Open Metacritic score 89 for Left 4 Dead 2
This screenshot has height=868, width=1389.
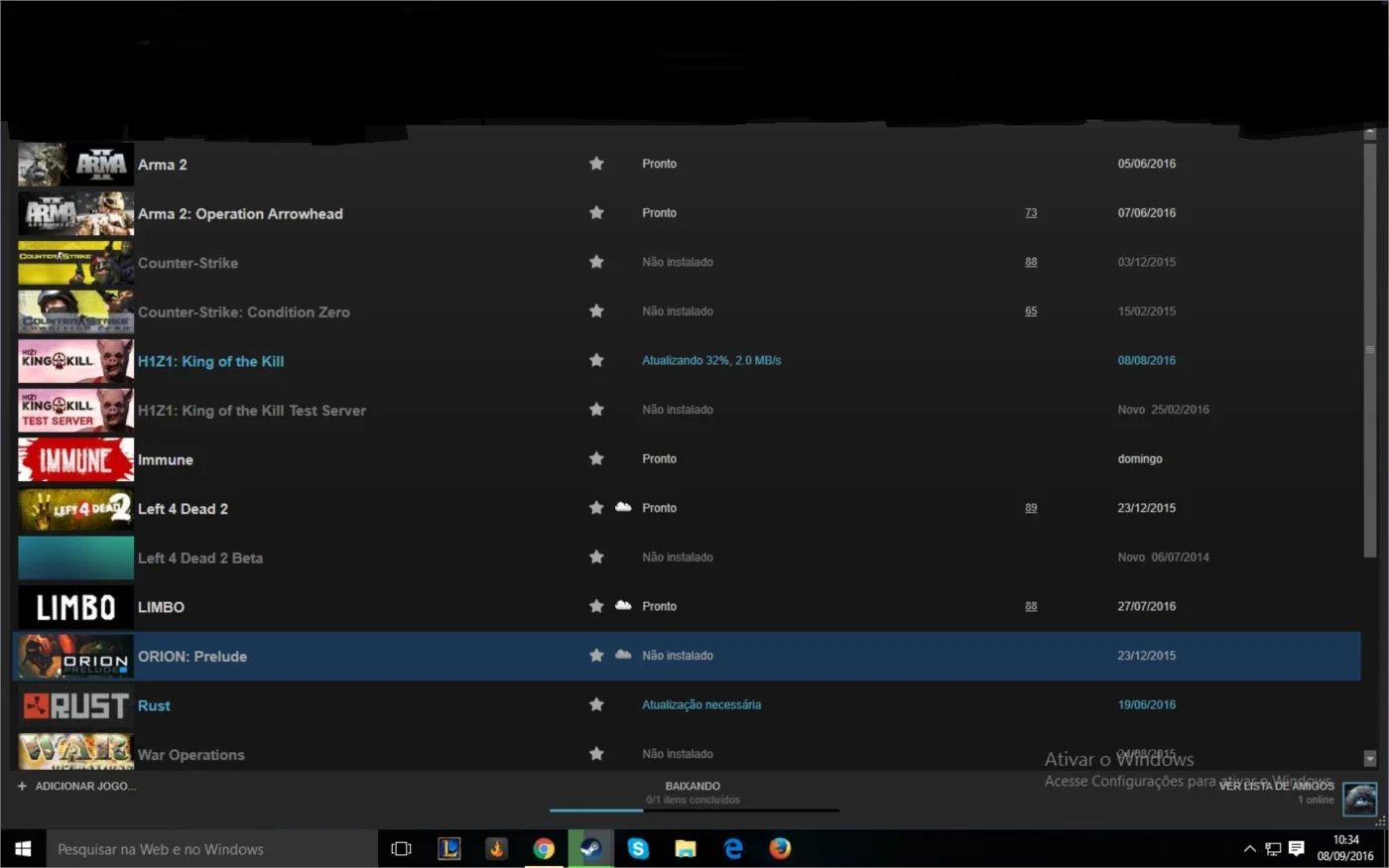click(x=1031, y=507)
